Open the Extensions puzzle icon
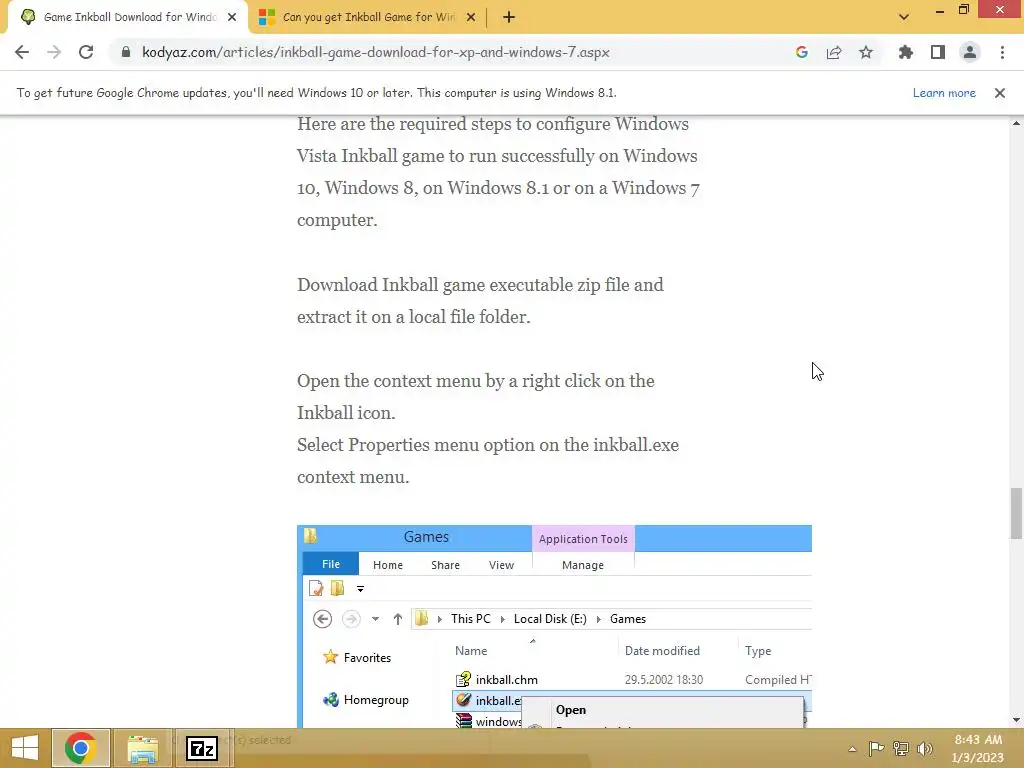Screen dimensions: 1024x768 click(x=905, y=52)
